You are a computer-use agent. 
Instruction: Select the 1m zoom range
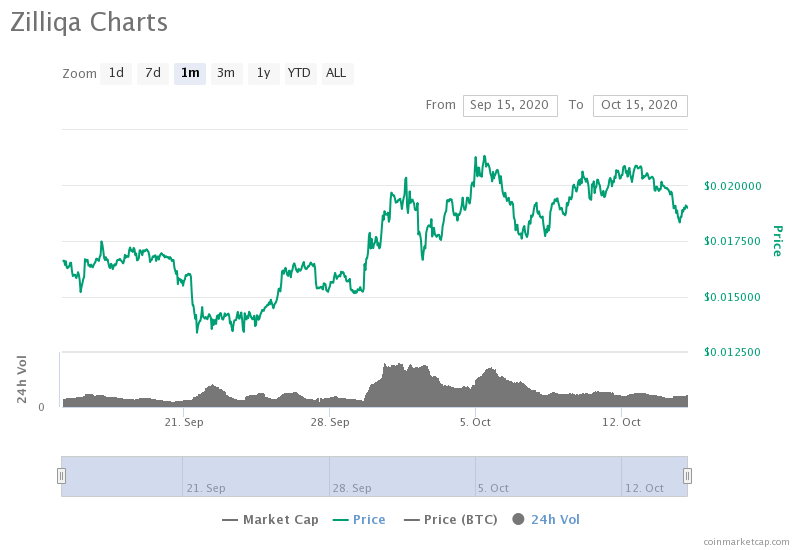click(x=190, y=73)
